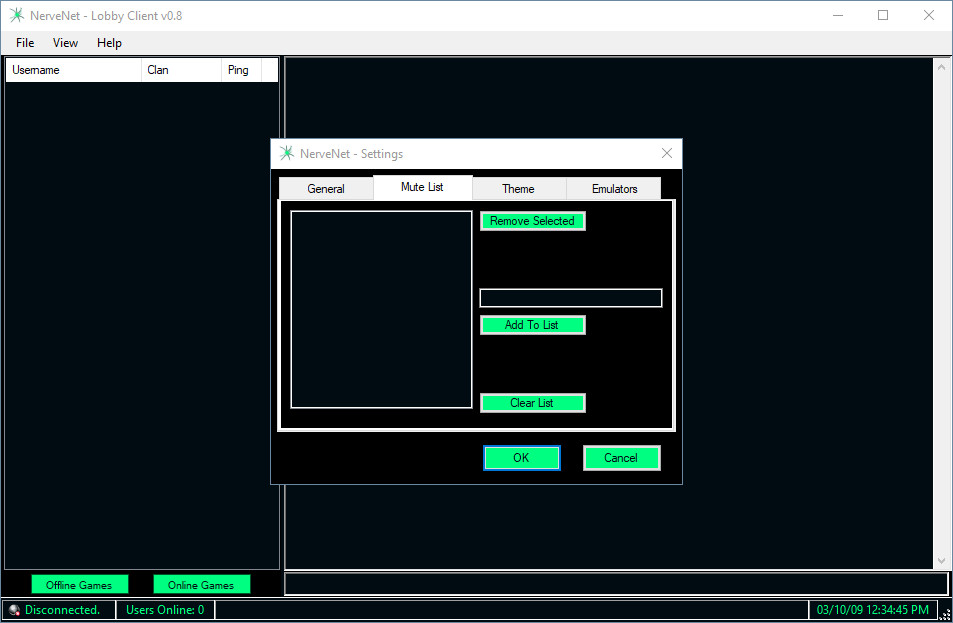Image resolution: width=953 pixels, height=623 pixels.
Task: Open the Theme tab
Action: (x=518, y=189)
